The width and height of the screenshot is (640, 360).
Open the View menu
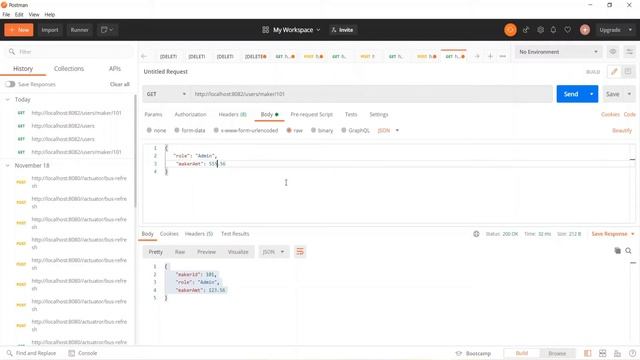point(34,14)
